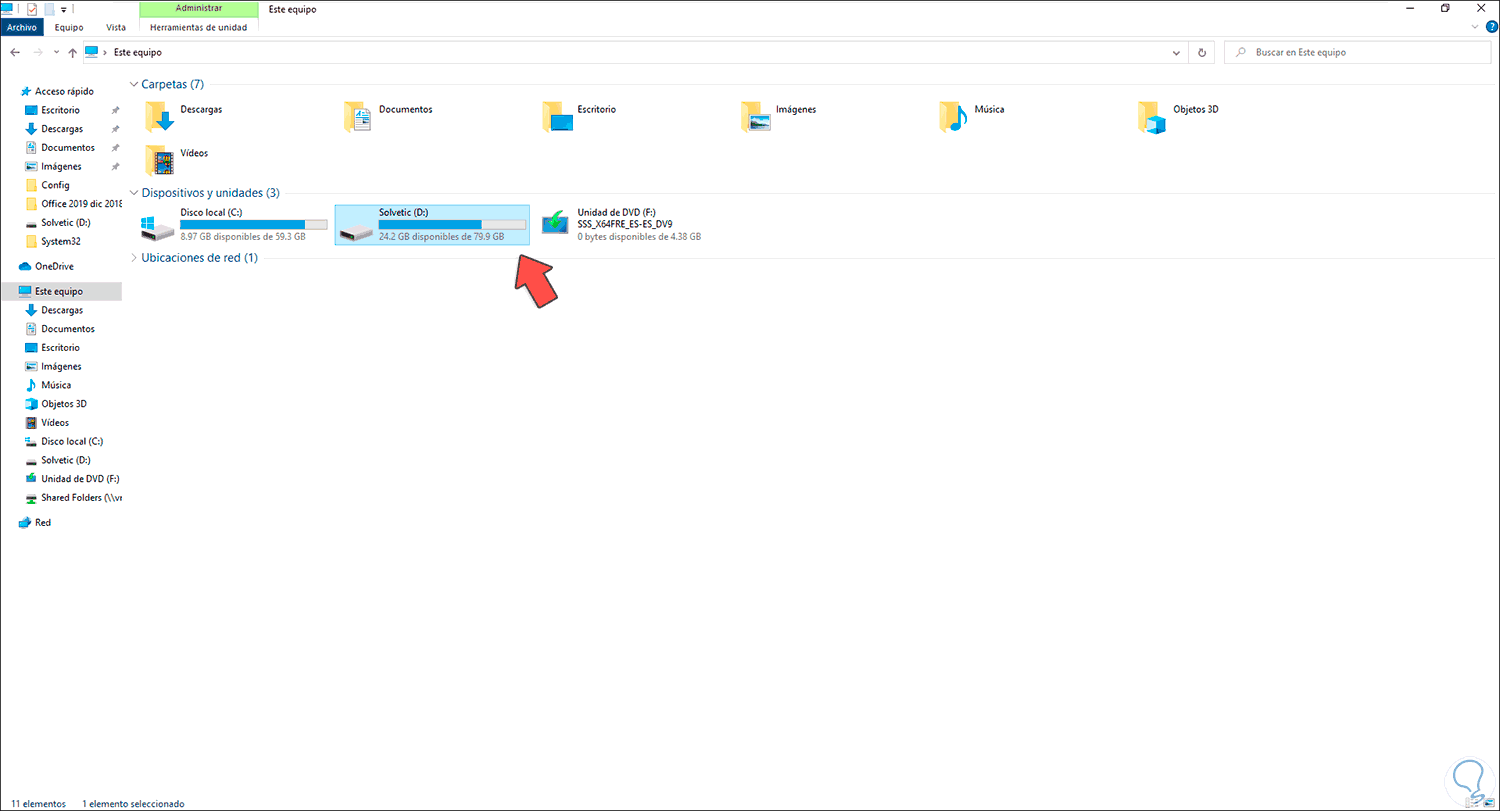Go up one level with the up arrow
Viewport: 1500px width, 811px height.
(72, 52)
